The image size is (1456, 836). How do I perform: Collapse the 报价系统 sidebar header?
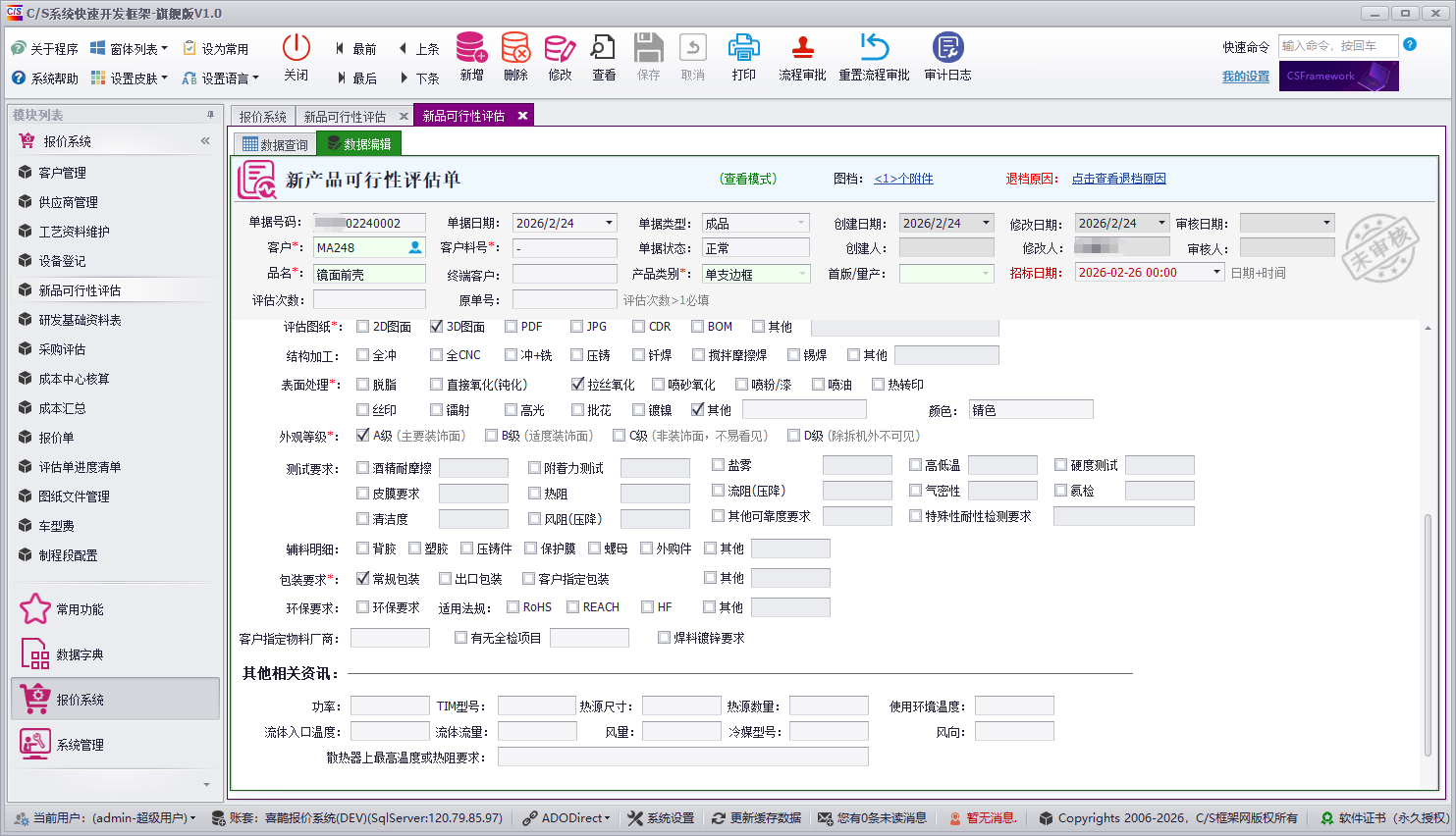coord(205,141)
